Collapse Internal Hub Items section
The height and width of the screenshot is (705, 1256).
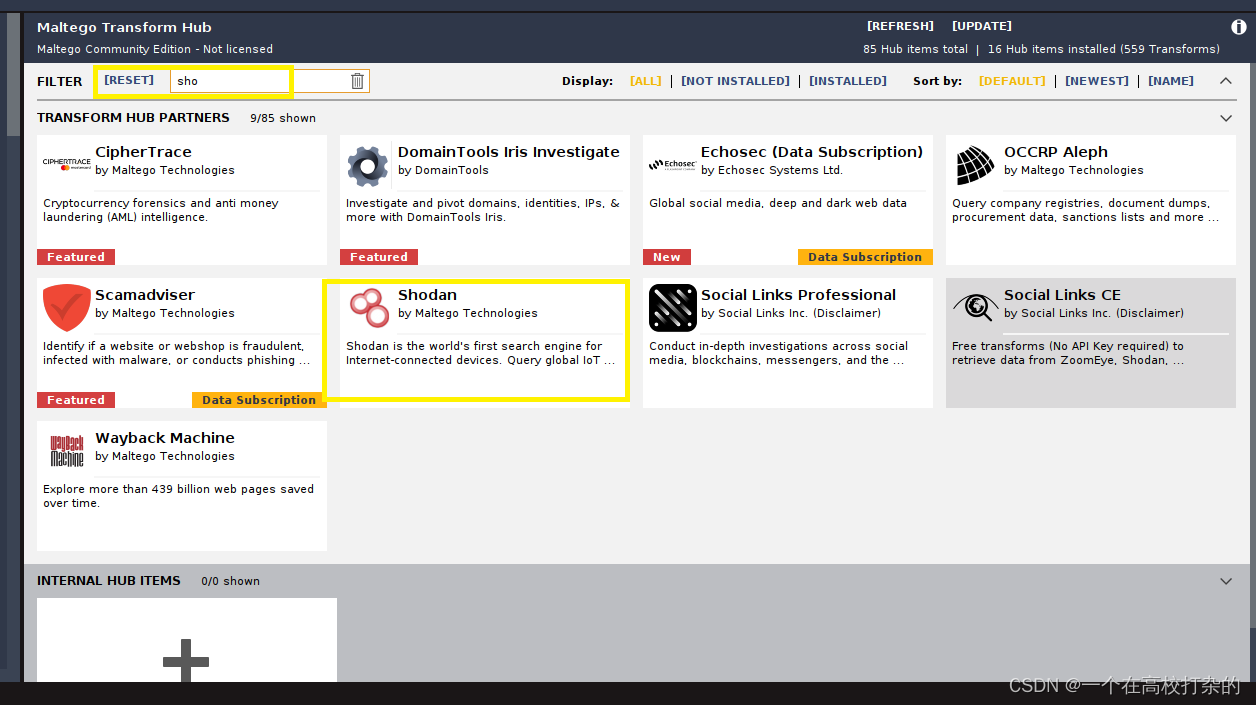[1226, 581]
